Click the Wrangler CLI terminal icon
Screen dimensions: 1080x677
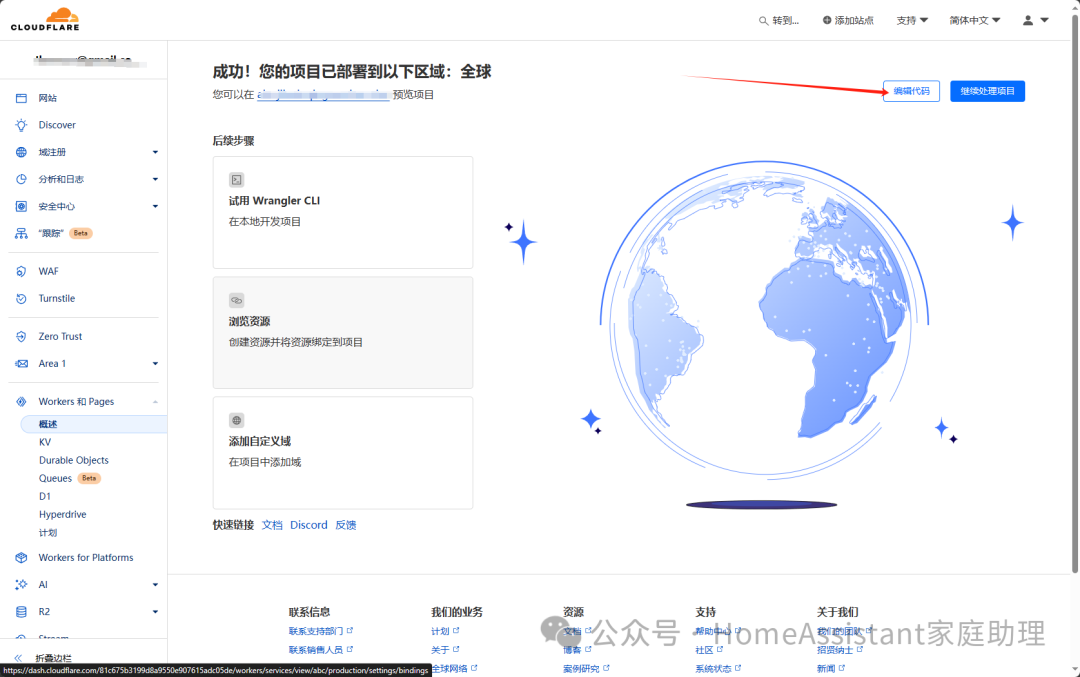click(236, 180)
